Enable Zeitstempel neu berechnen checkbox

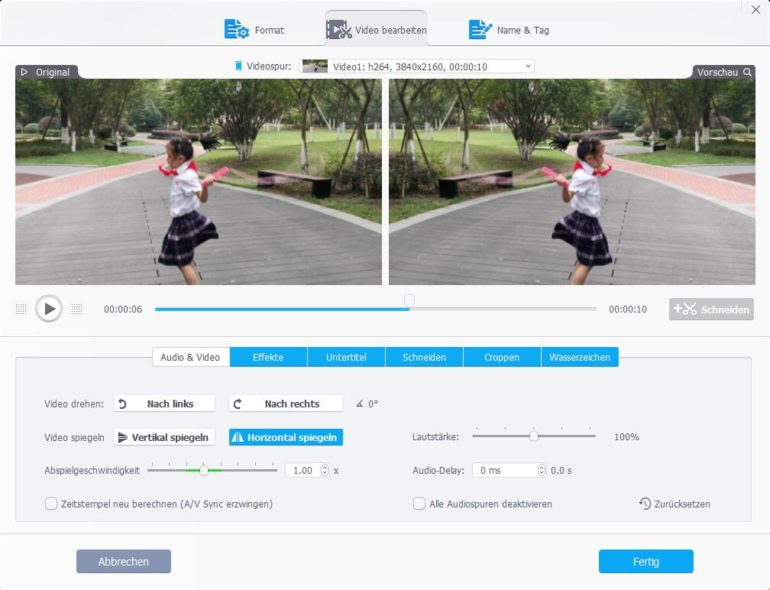pyautogui.click(x=51, y=504)
